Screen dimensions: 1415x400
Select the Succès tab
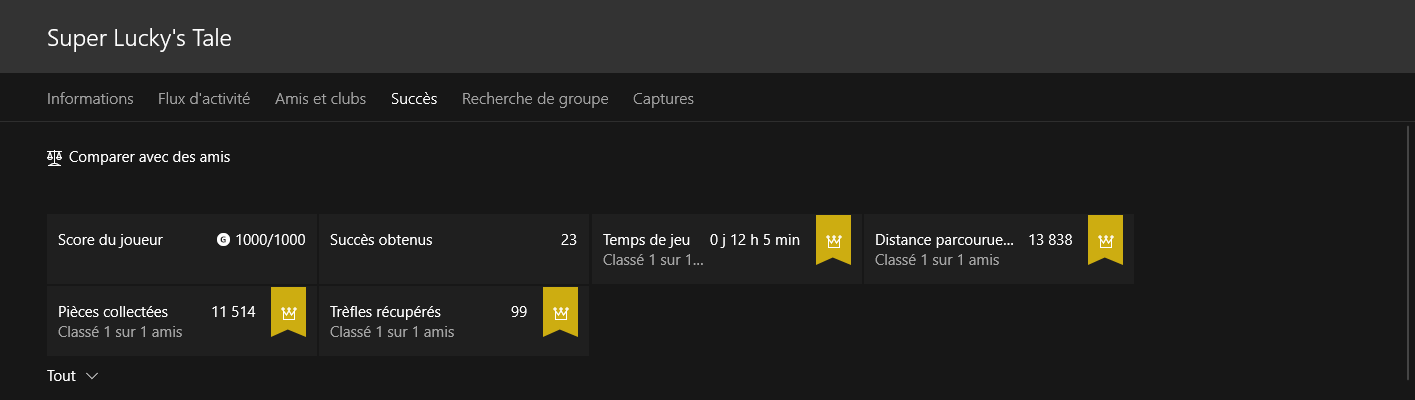[x=414, y=99]
